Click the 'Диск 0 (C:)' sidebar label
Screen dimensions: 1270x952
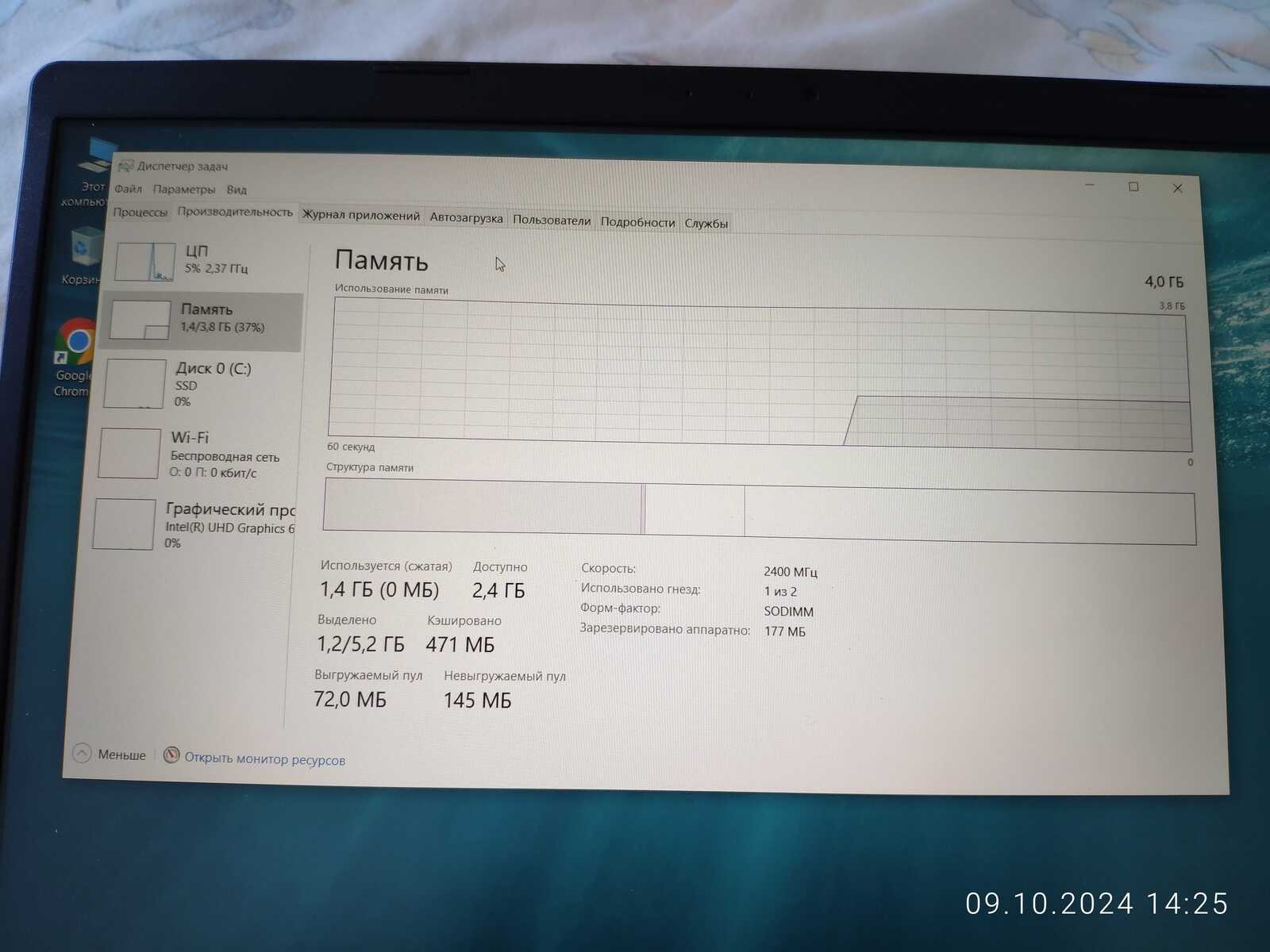(214, 368)
